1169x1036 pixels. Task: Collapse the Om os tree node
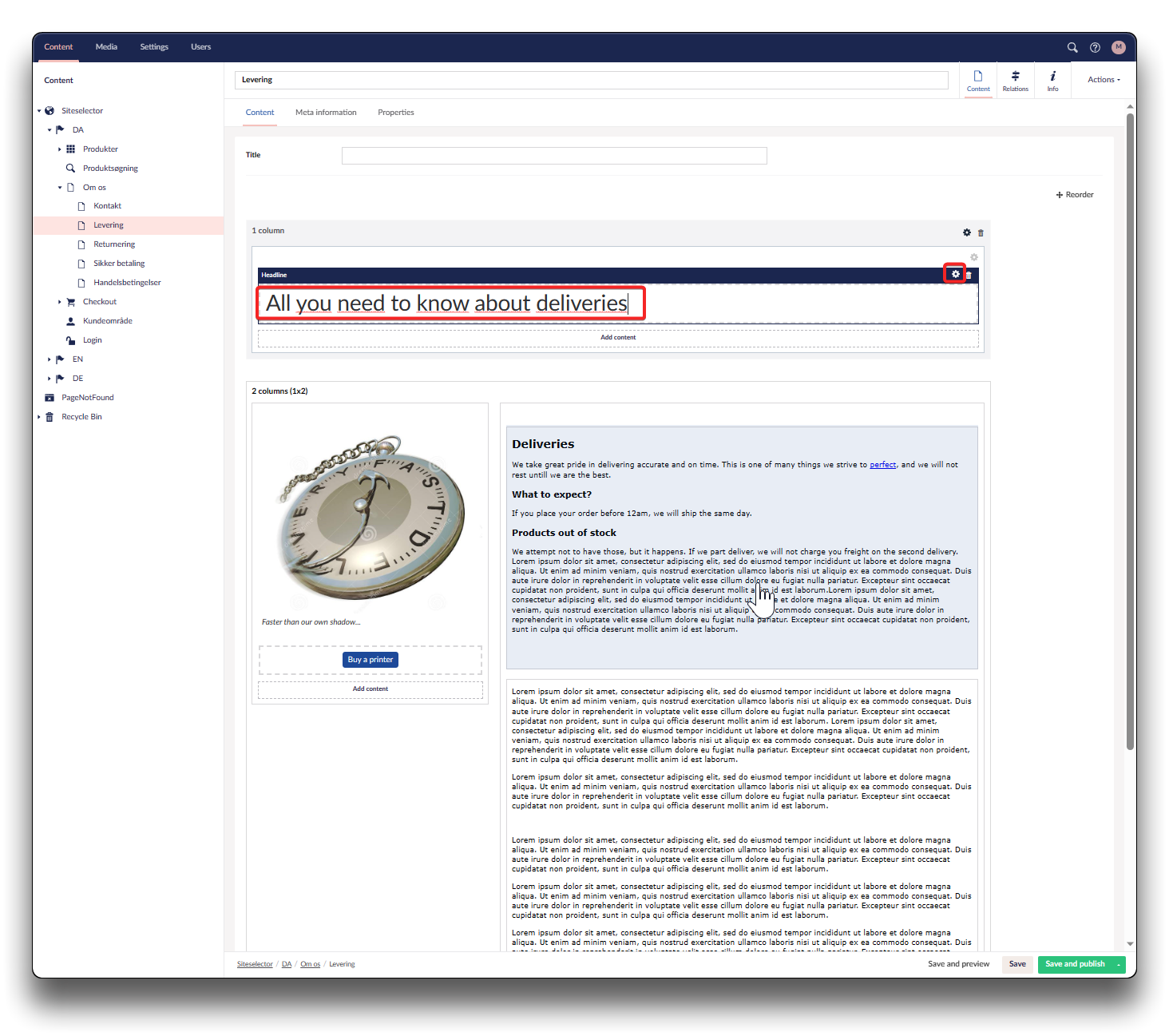click(x=60, y=188)
